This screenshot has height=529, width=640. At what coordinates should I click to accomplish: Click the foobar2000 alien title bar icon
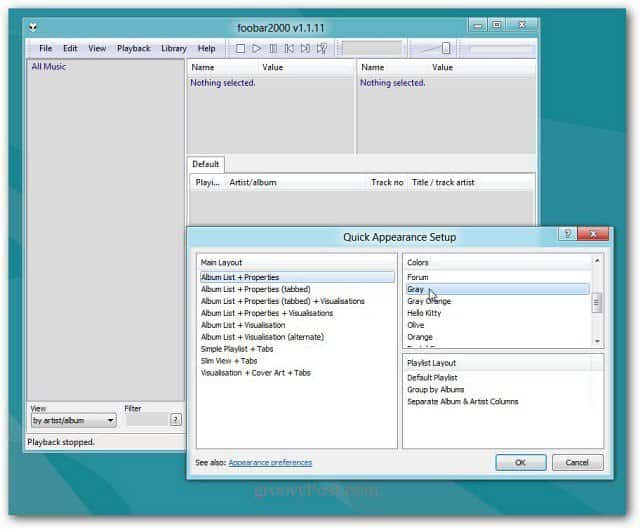(x=33, y=27)
